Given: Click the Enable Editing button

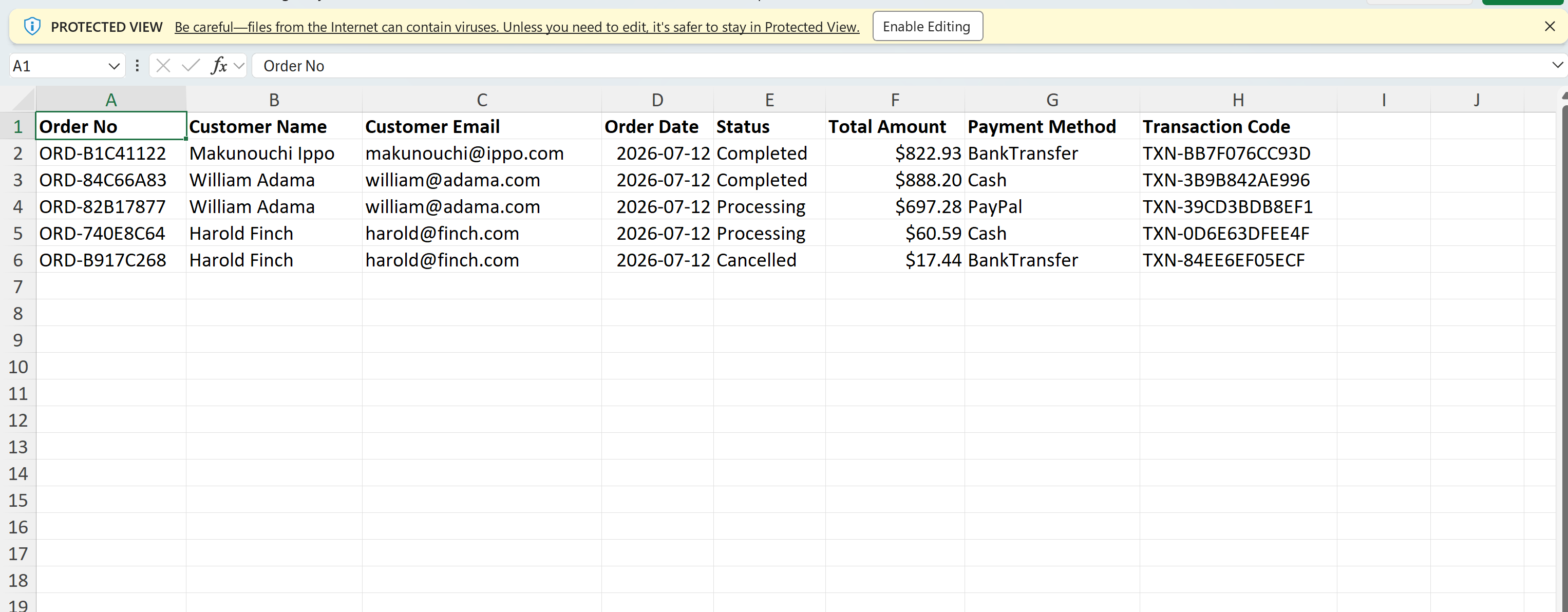Looking at the screenshot, I should click(927, 26).
